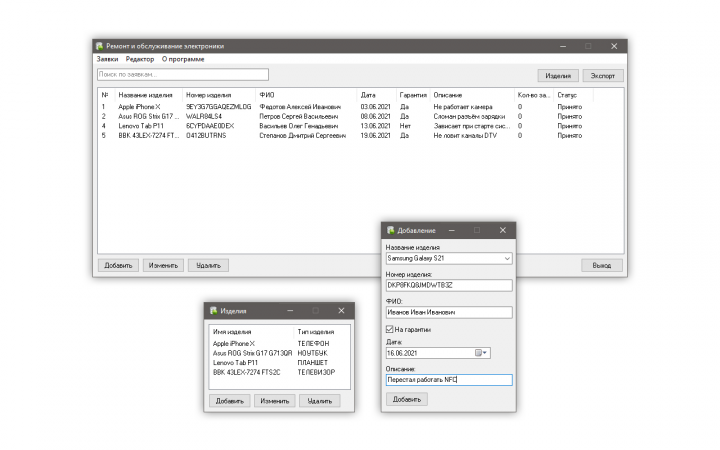Toggle the На гарантии checkbox

pyautogui.click(x=389, y=329)
